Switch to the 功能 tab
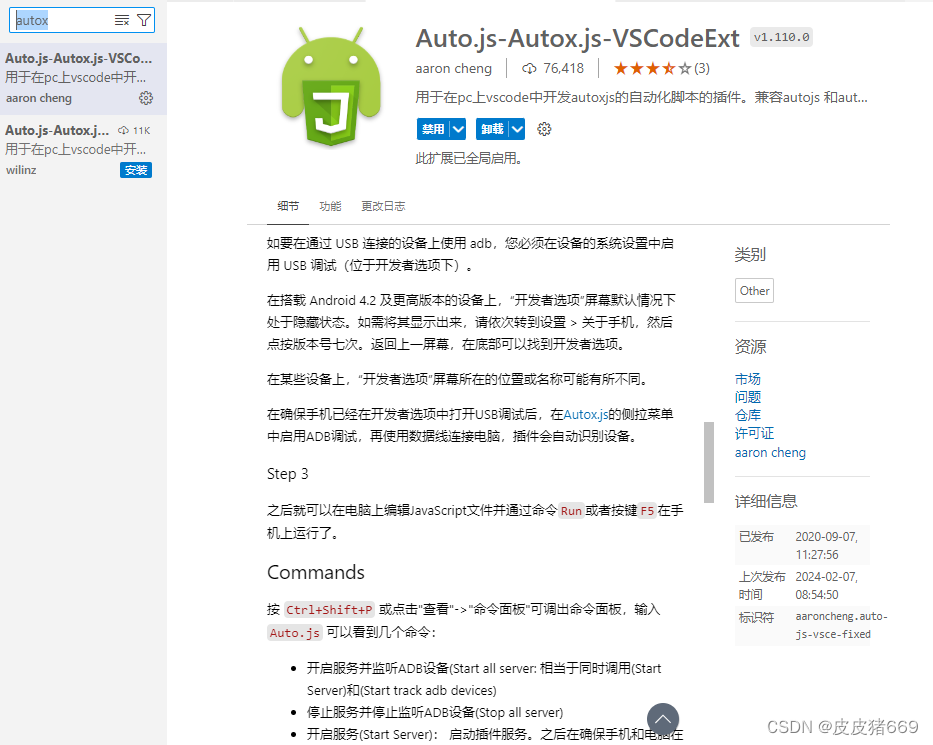The height and width of the screenshot is (745, 933). pyautogui.click(x=330, y=206)
